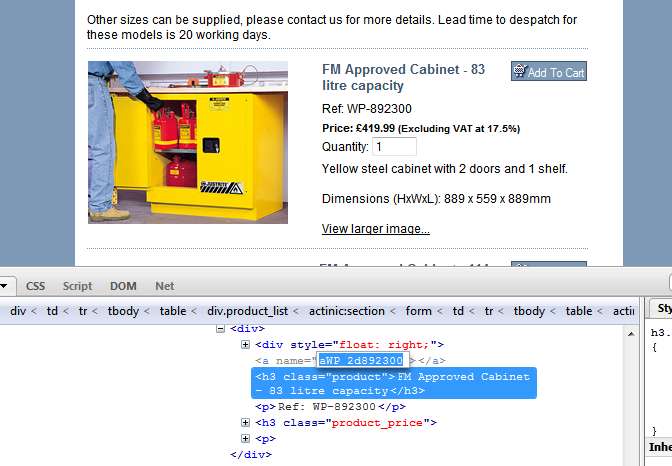Image resolution: width=672 pixels, height=466 pixels.
Task: Click the yellow cabinet product photo
Action: click(188, 142)
